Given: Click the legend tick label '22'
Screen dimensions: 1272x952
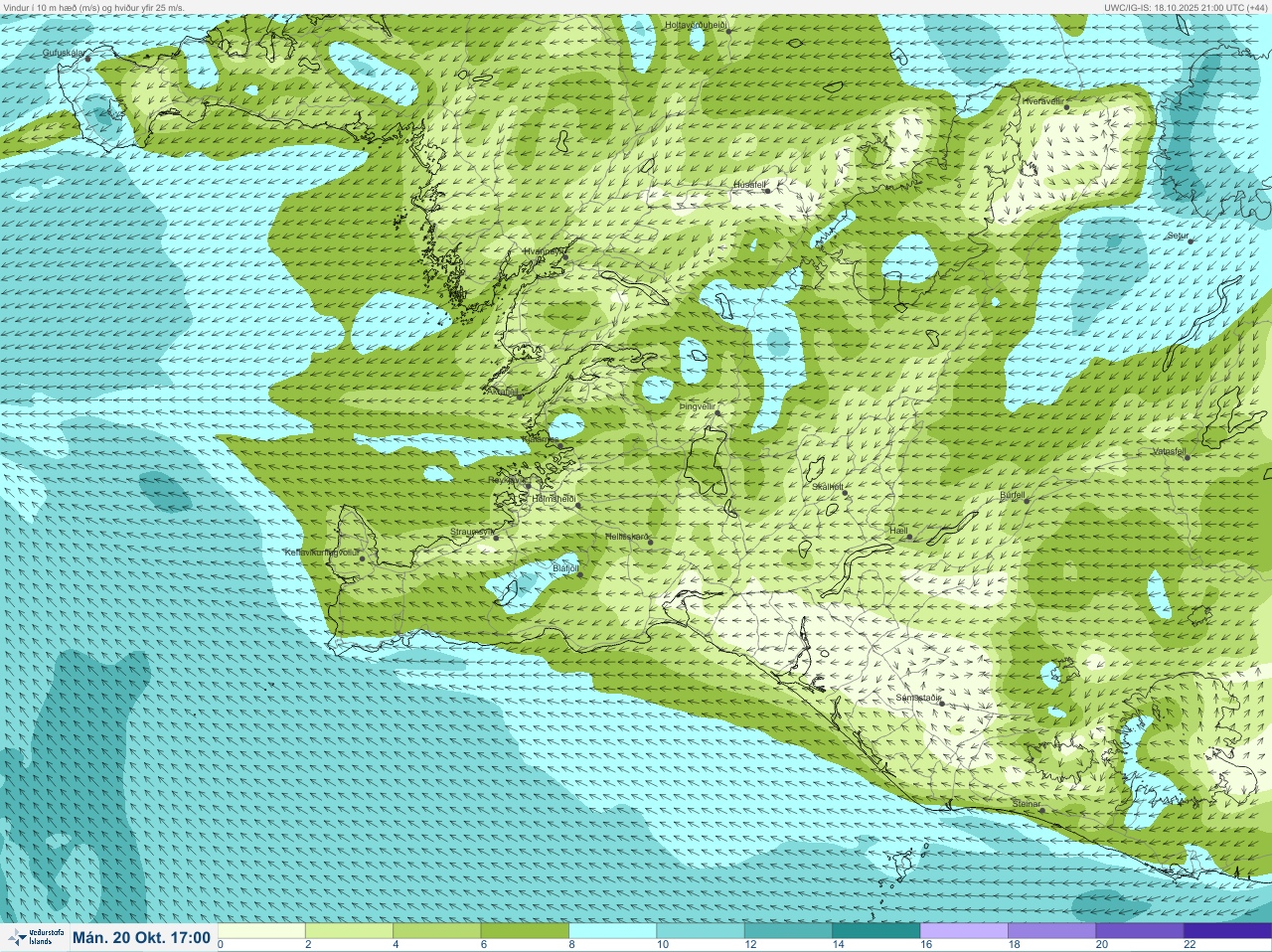Looking at the screenshot, I should (1190, 945).
